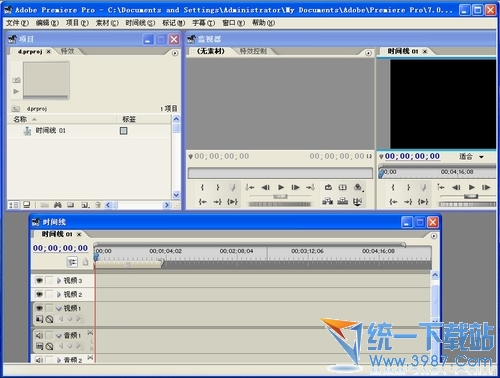Step forward one frame in Source monitor
The height and width of the screenshot is (378, 500).
coord(295,187)
